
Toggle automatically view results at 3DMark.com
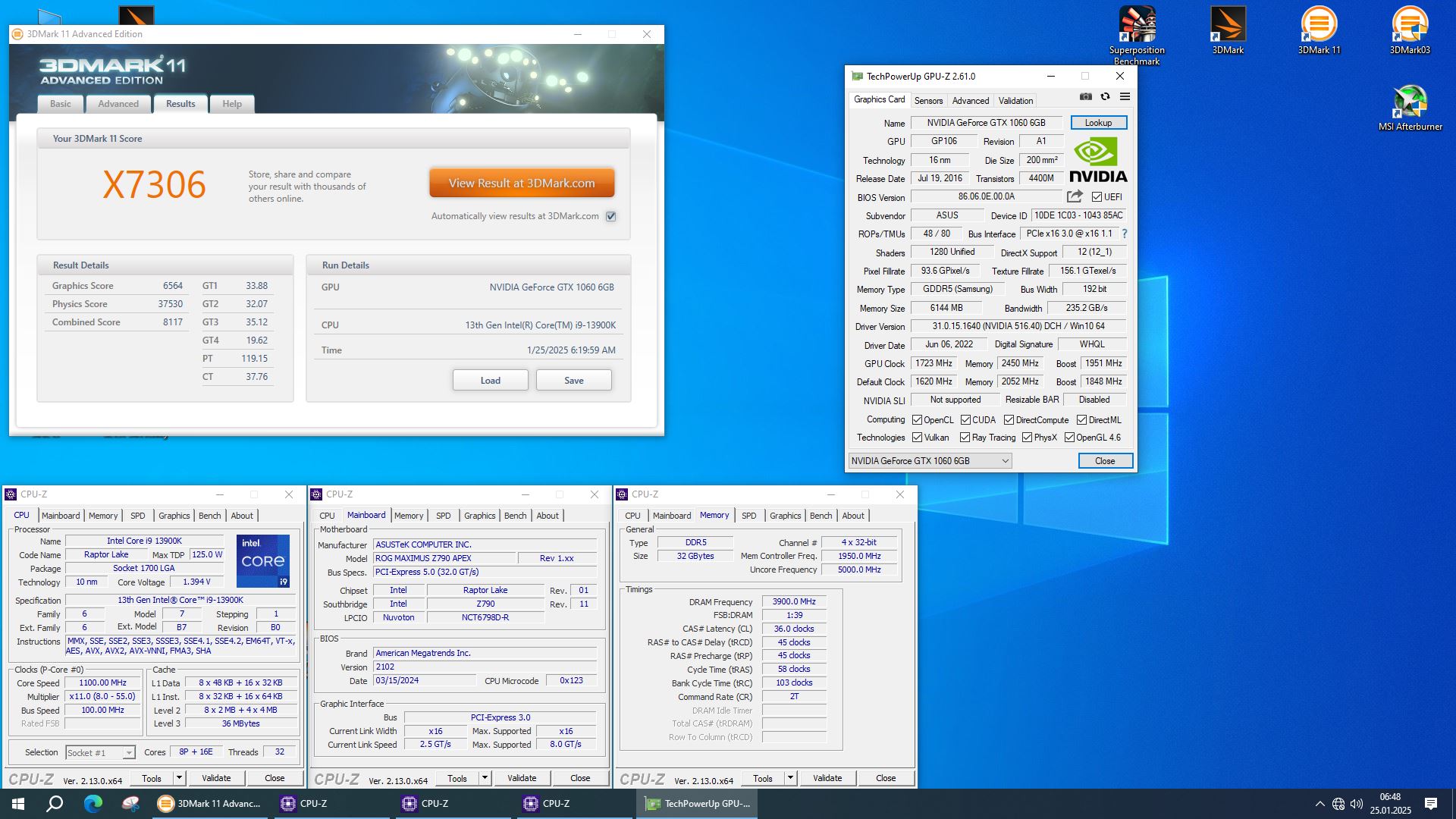click(611, 216)
